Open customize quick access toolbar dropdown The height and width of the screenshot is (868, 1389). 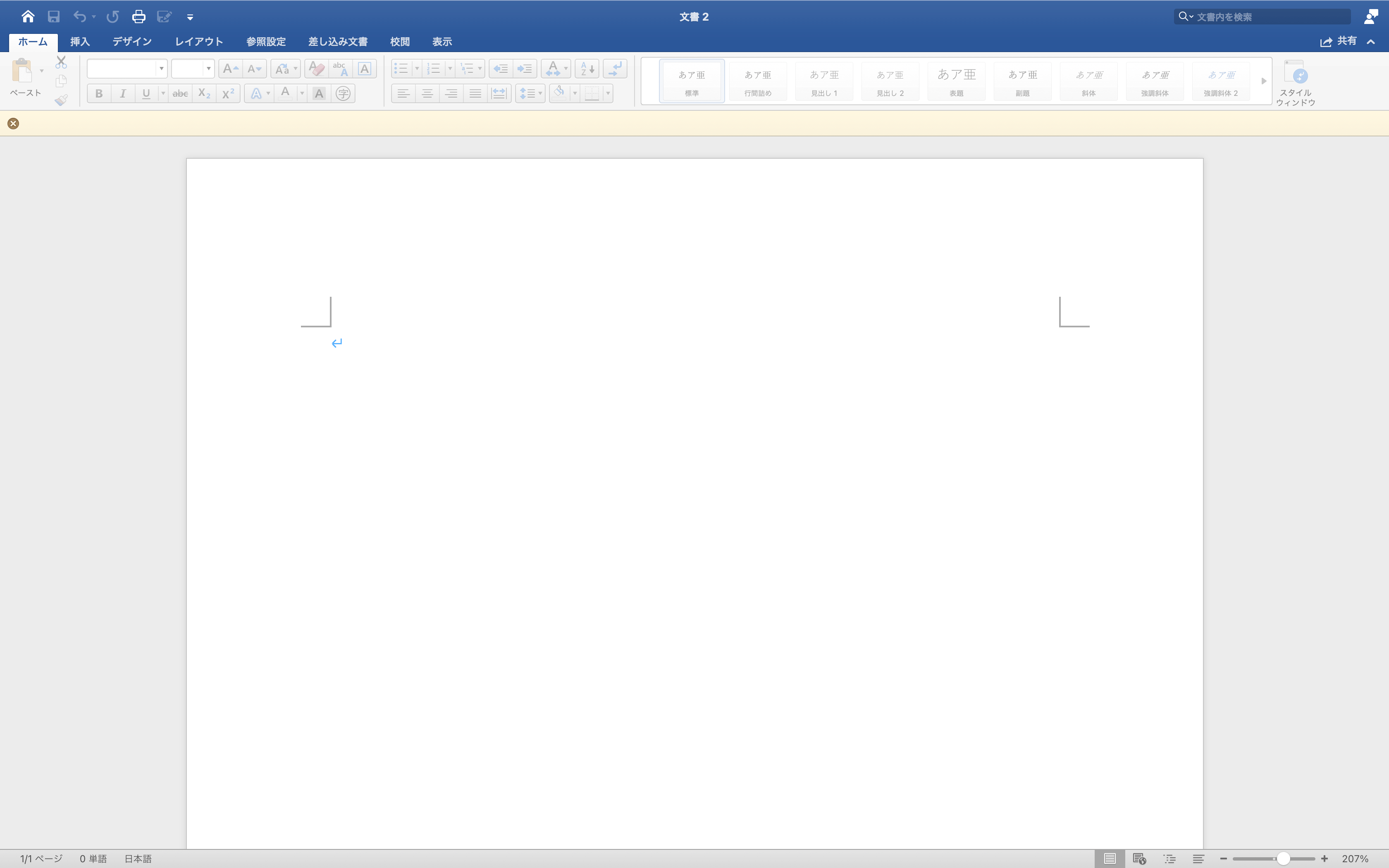[190, 17]
